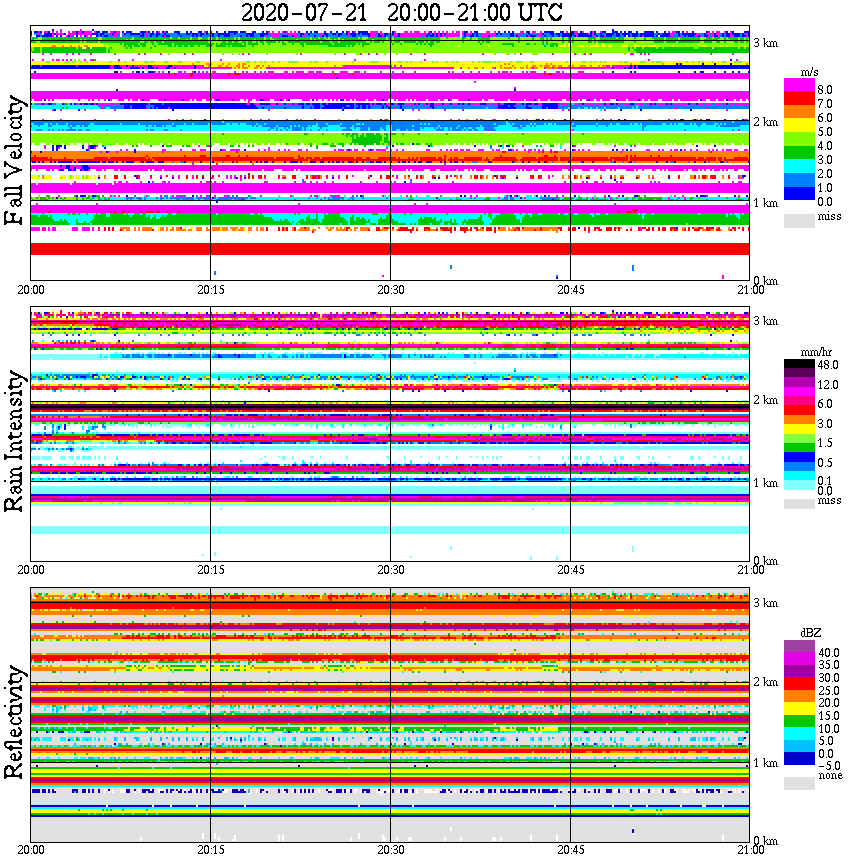The image size is (850, 868).
Task: Pick the yellow swatch in the mm/hr legend
Action: click(799, 429)
